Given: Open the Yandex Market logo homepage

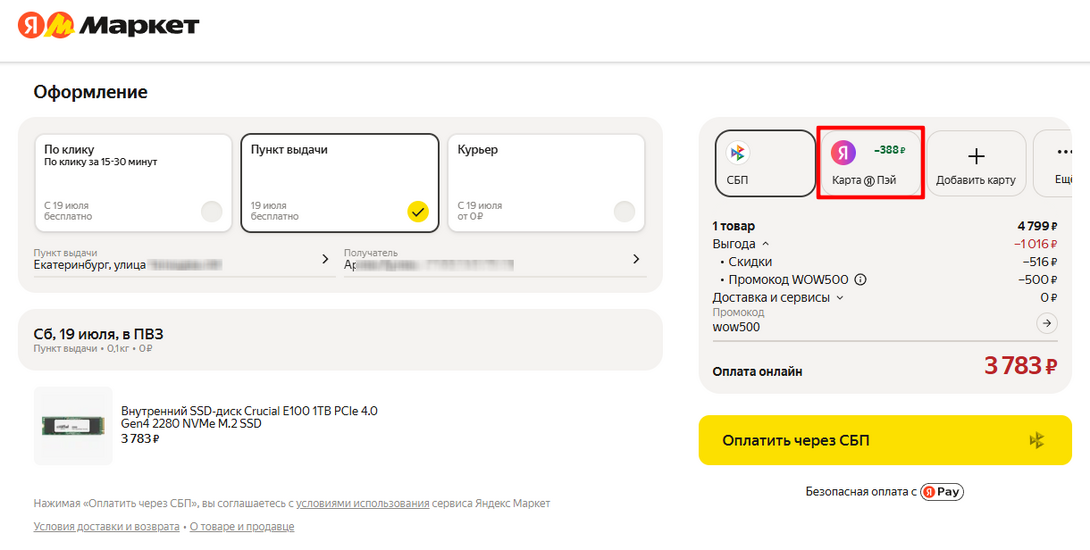Looking at the screenshot, I should coord(108,26).
